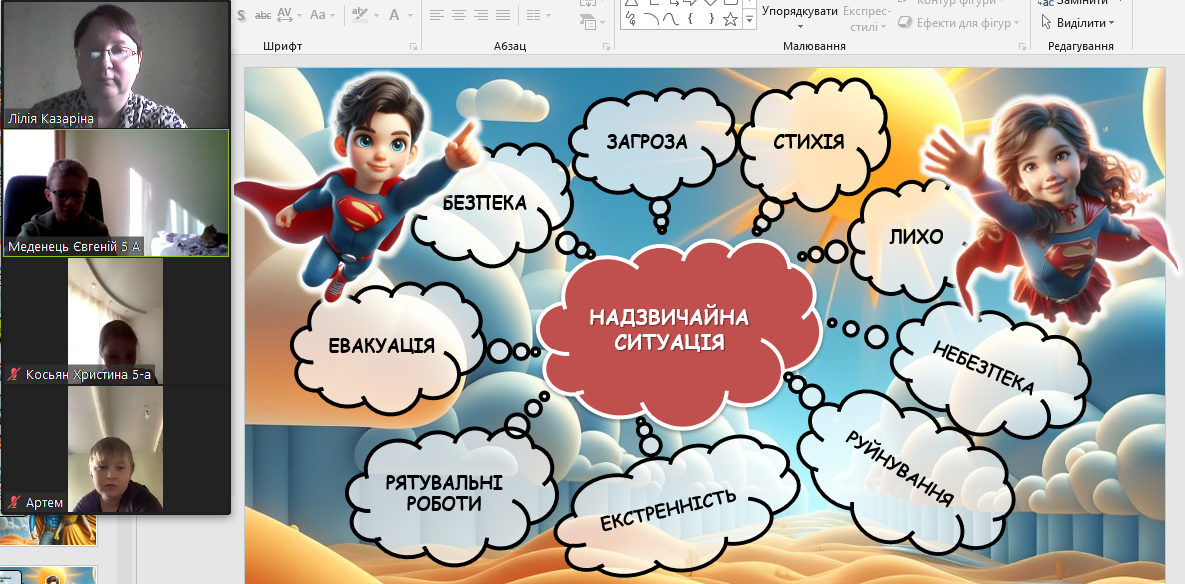This screenshot has width=1185, height=584.
Task: Click the font color A button
Action: pos(394,14)
